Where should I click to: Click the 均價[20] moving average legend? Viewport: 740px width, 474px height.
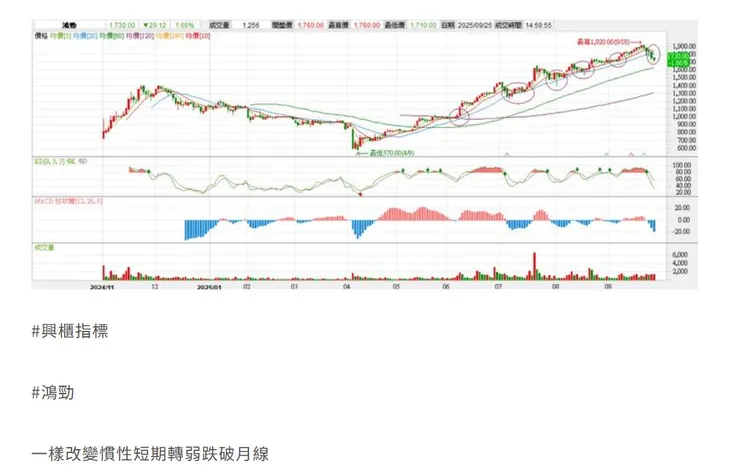pos(85,36)
